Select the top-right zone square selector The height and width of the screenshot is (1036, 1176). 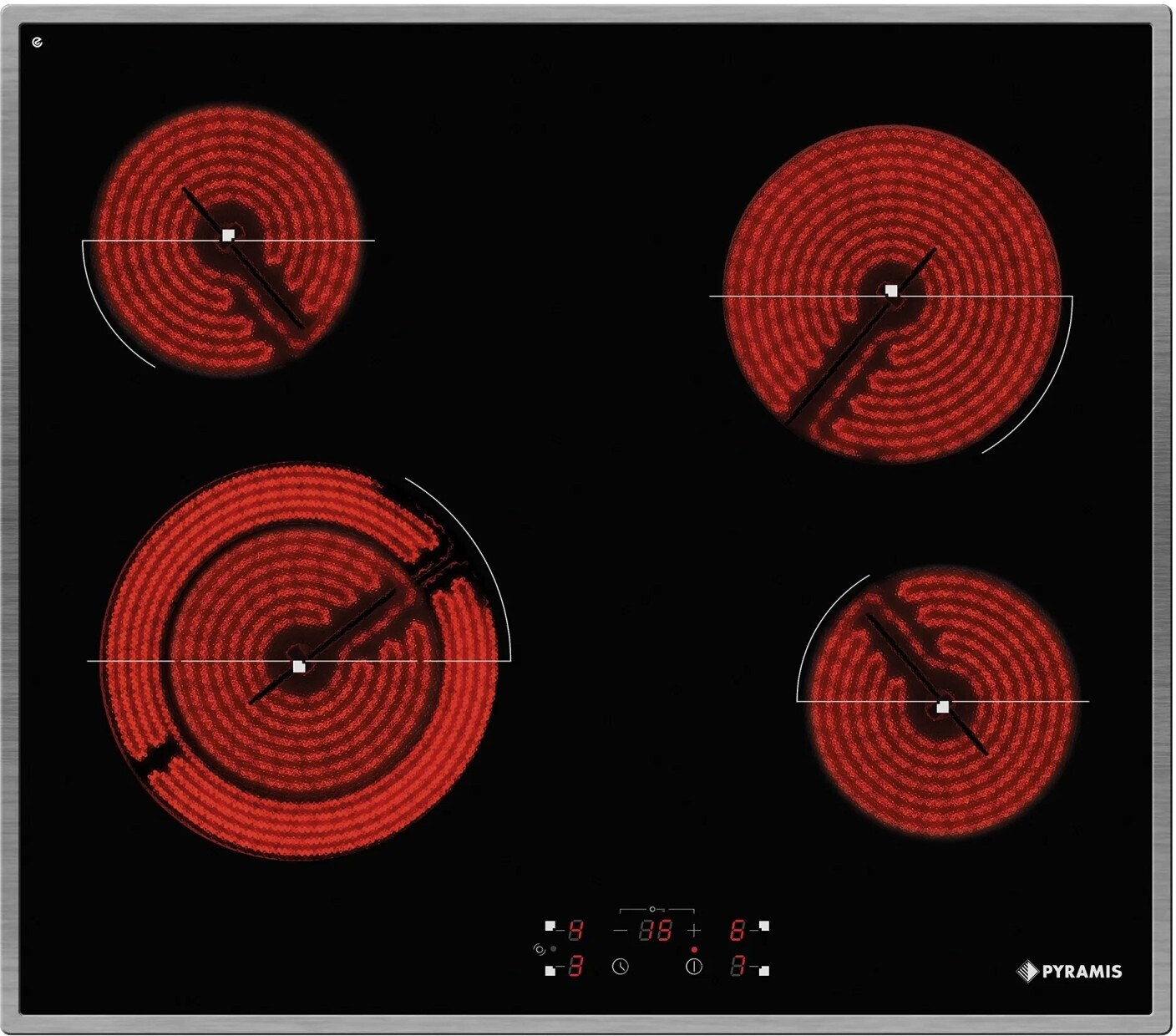(763, 926)
